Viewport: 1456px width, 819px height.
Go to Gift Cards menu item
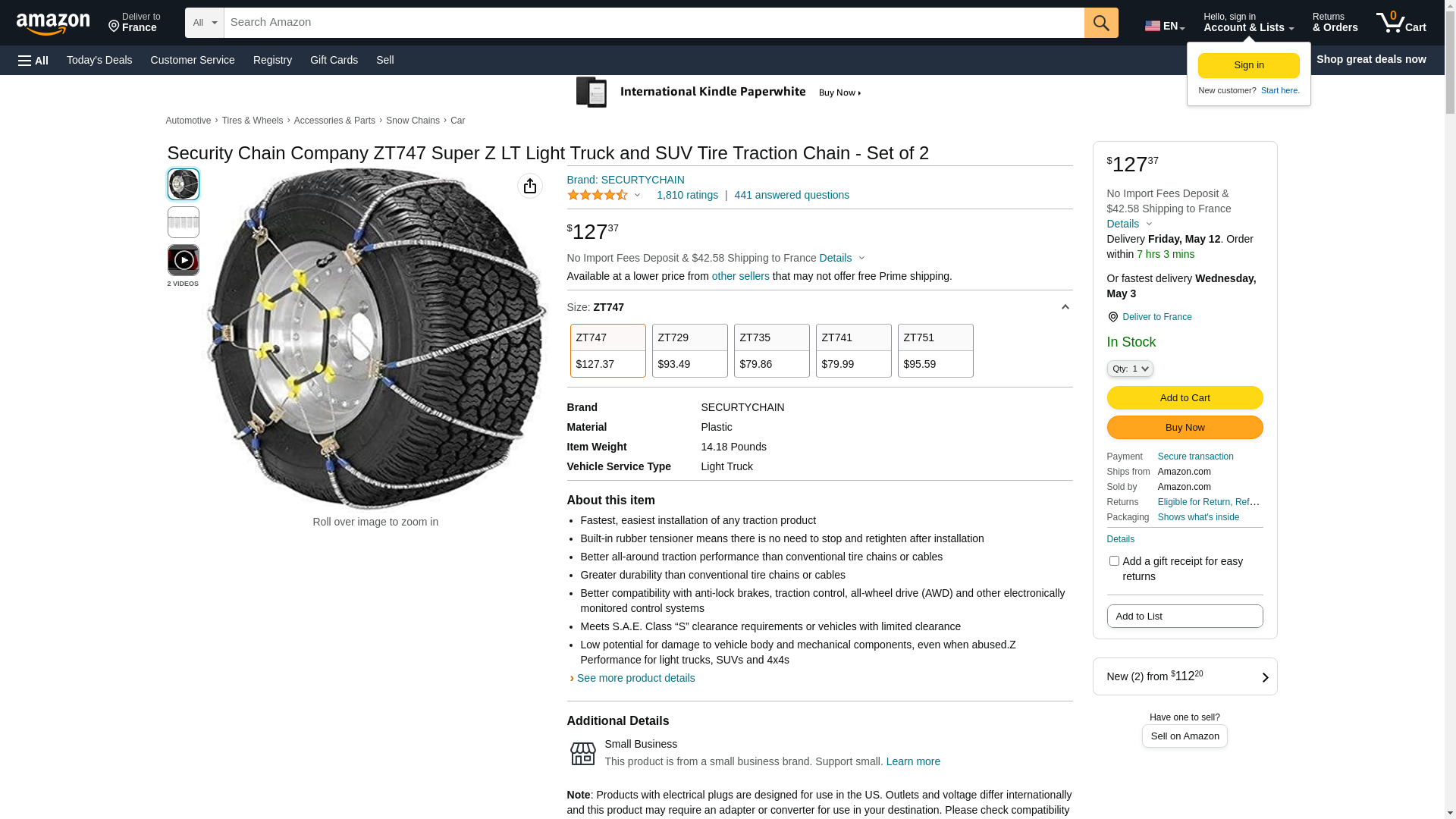[x=334, y=60]
